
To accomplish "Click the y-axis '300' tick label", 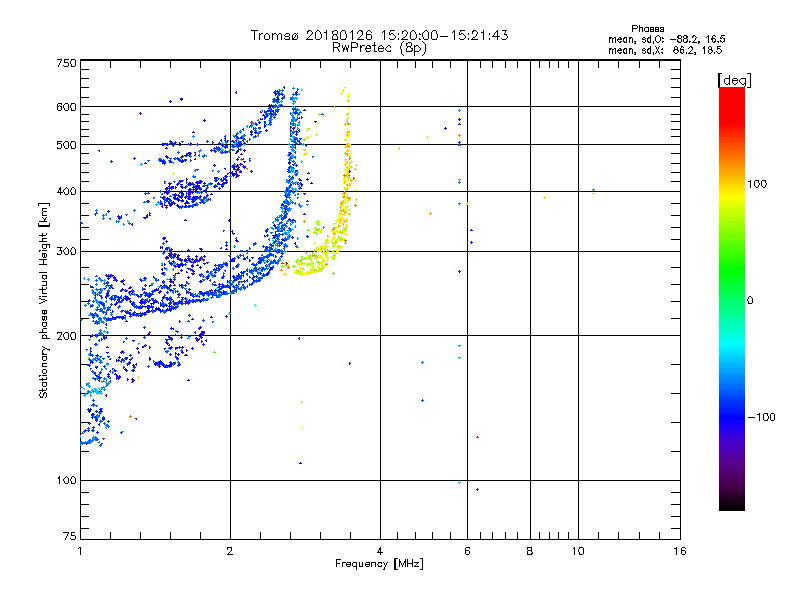I will (66, 251).
